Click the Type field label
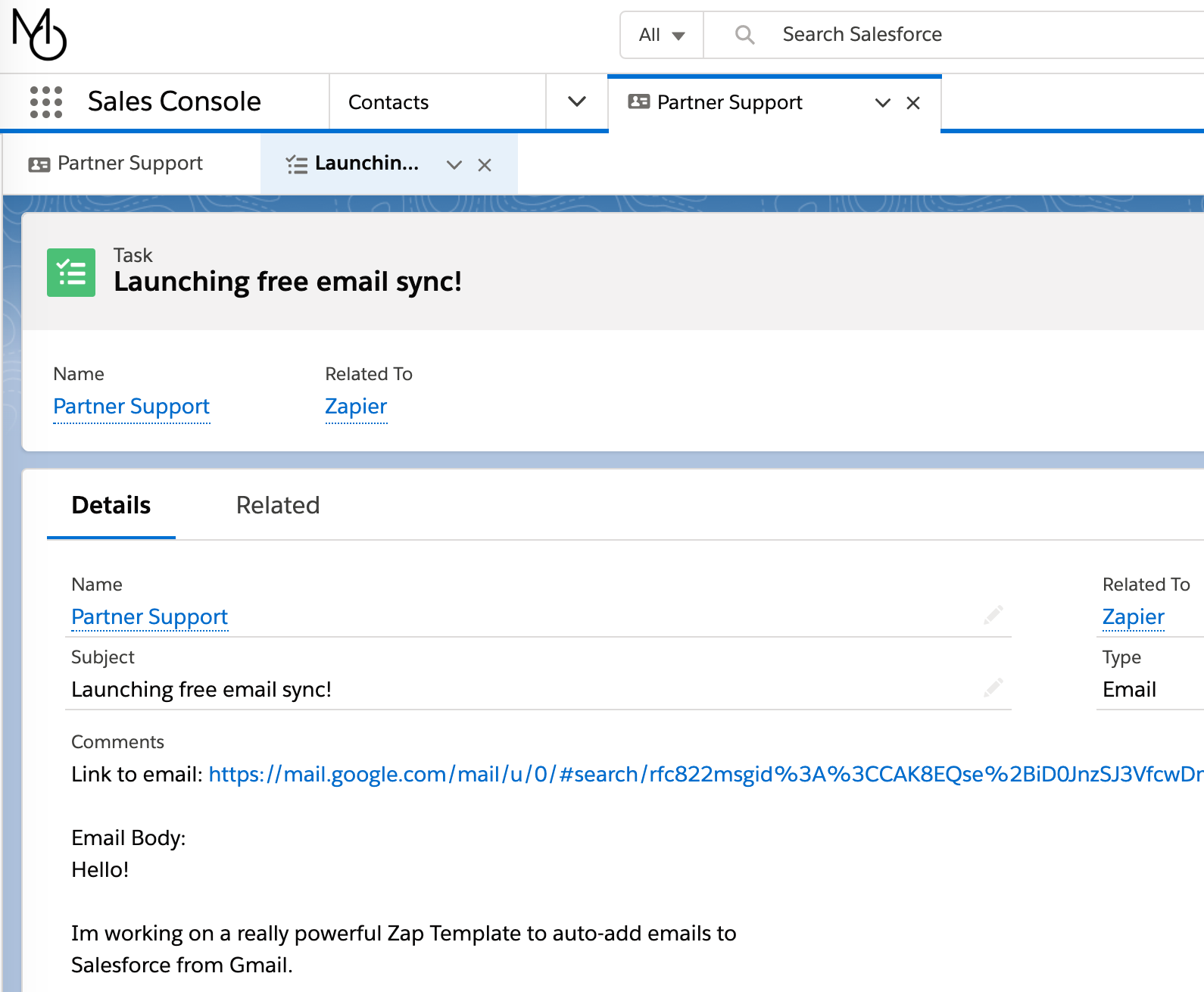This screenshot has height=992, width=1204. click(1121, 657)
